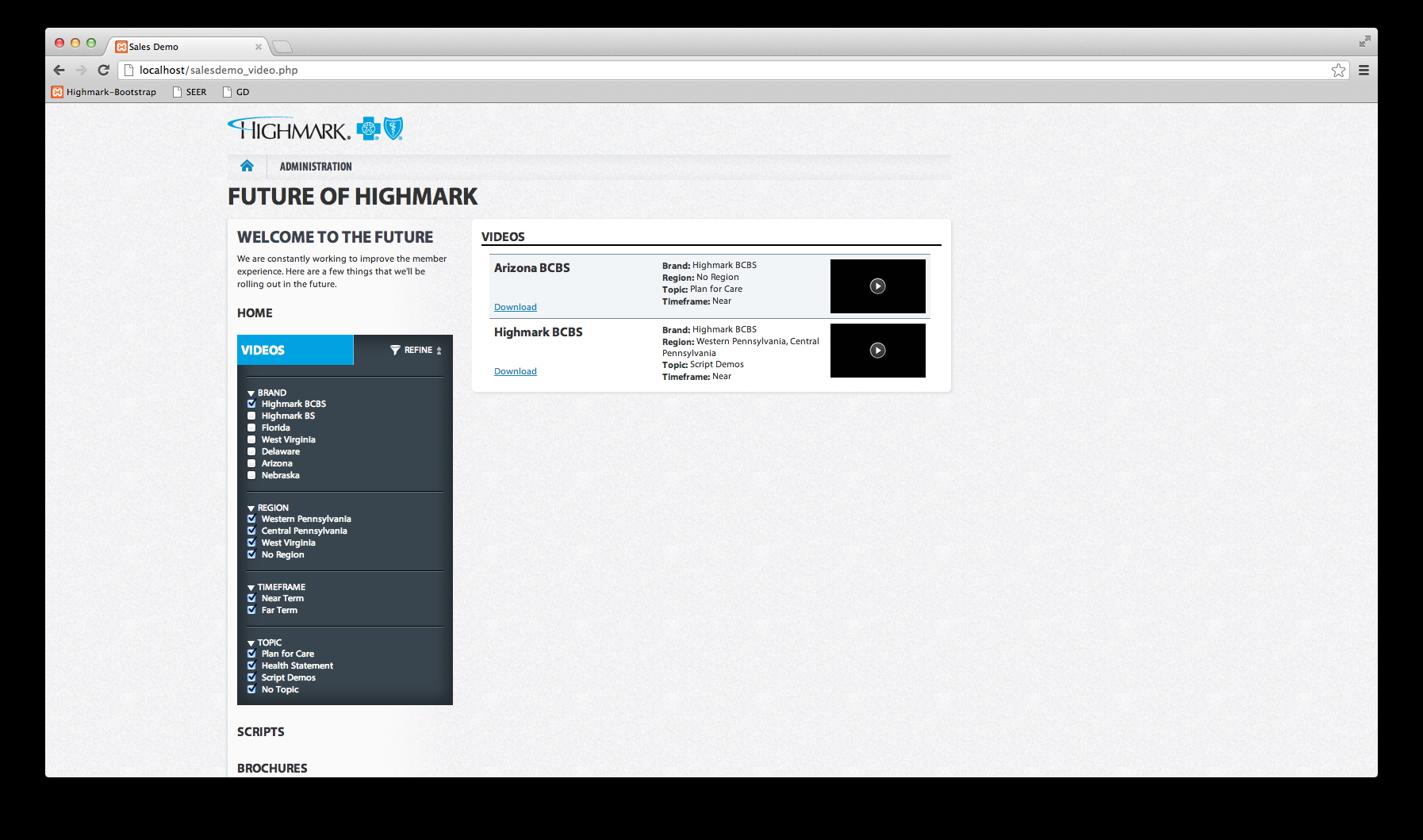The width and height of the screenshot is (1423, 840).
Task: Open Highmark-Bootstrap bookmark
Action: pyautogui.click(x=104, y=92)
